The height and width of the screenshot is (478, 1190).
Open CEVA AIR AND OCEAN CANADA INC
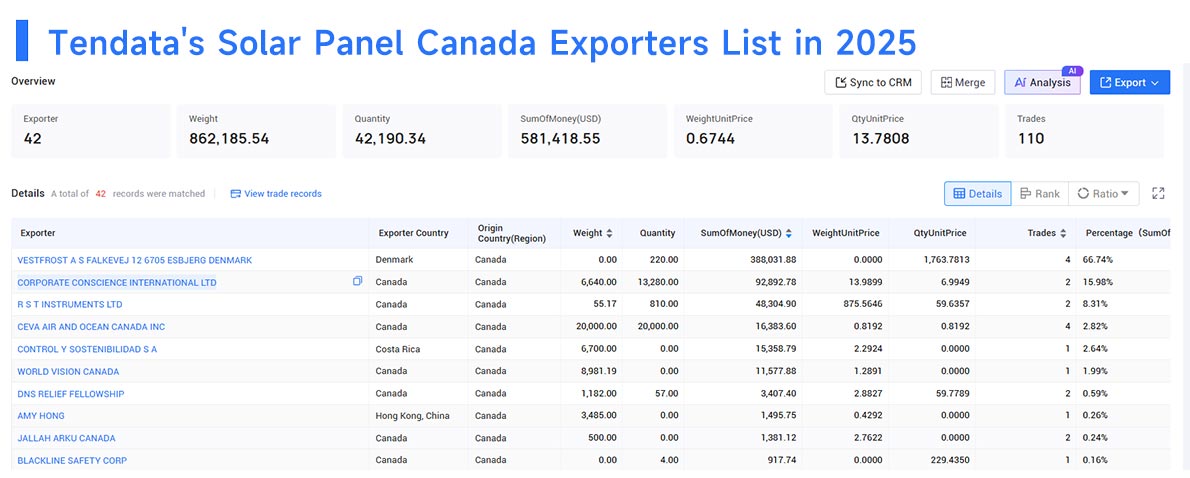(91, 327)
